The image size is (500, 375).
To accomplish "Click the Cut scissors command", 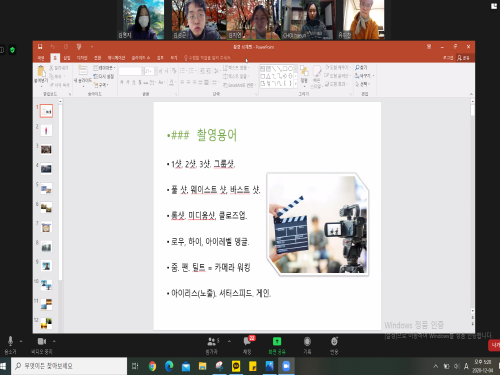I will (59, 68).
